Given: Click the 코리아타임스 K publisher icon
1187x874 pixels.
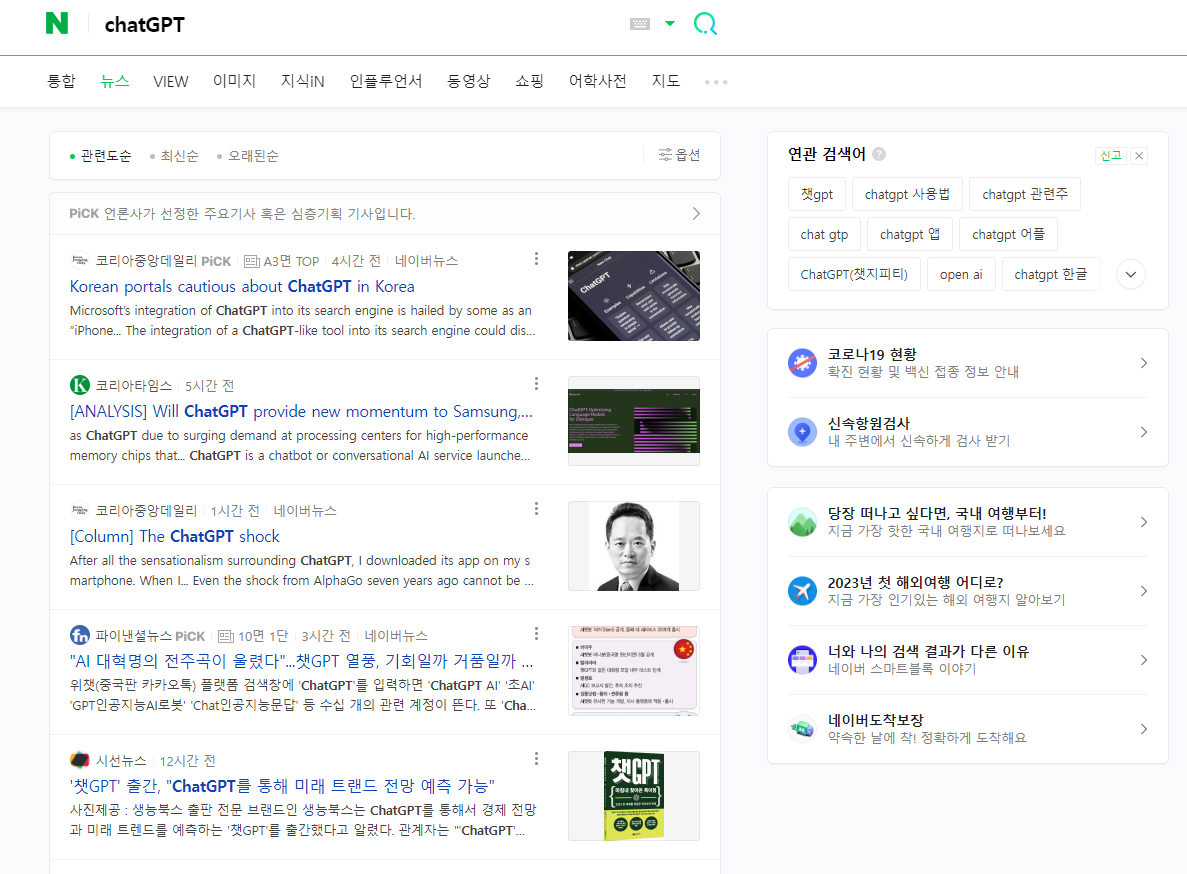Looking at the screenshot, I should (x=79, y=385).
